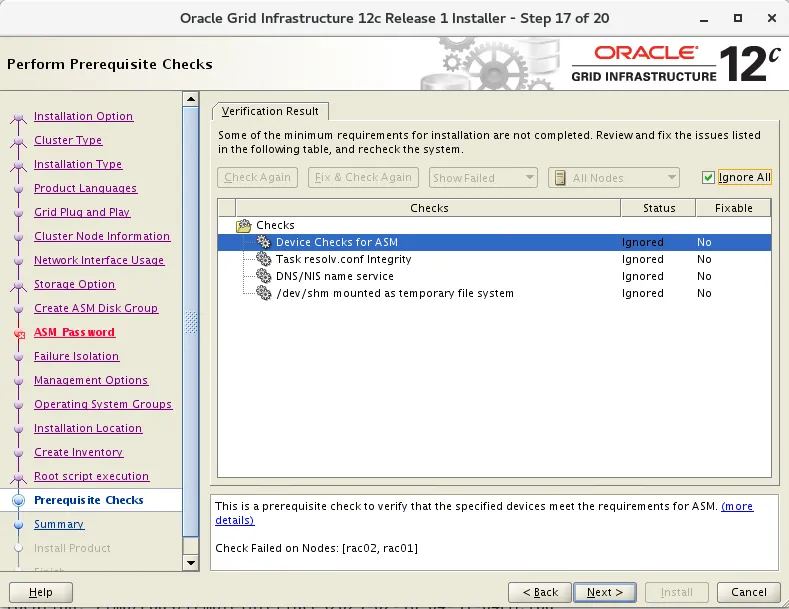Go to Summary step
Image resolution: width=789 pixels, height=609 pixels.
tap(59, 524)
